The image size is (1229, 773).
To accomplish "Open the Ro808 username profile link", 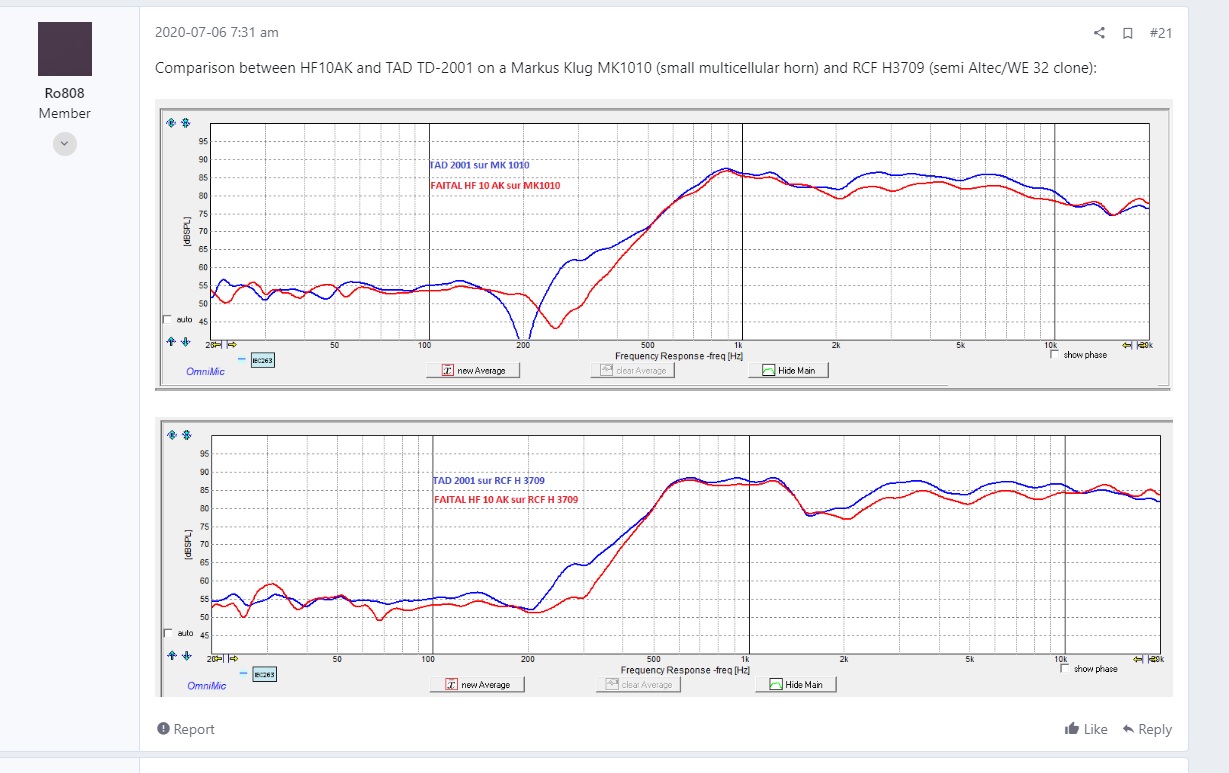I will (65, 93).
